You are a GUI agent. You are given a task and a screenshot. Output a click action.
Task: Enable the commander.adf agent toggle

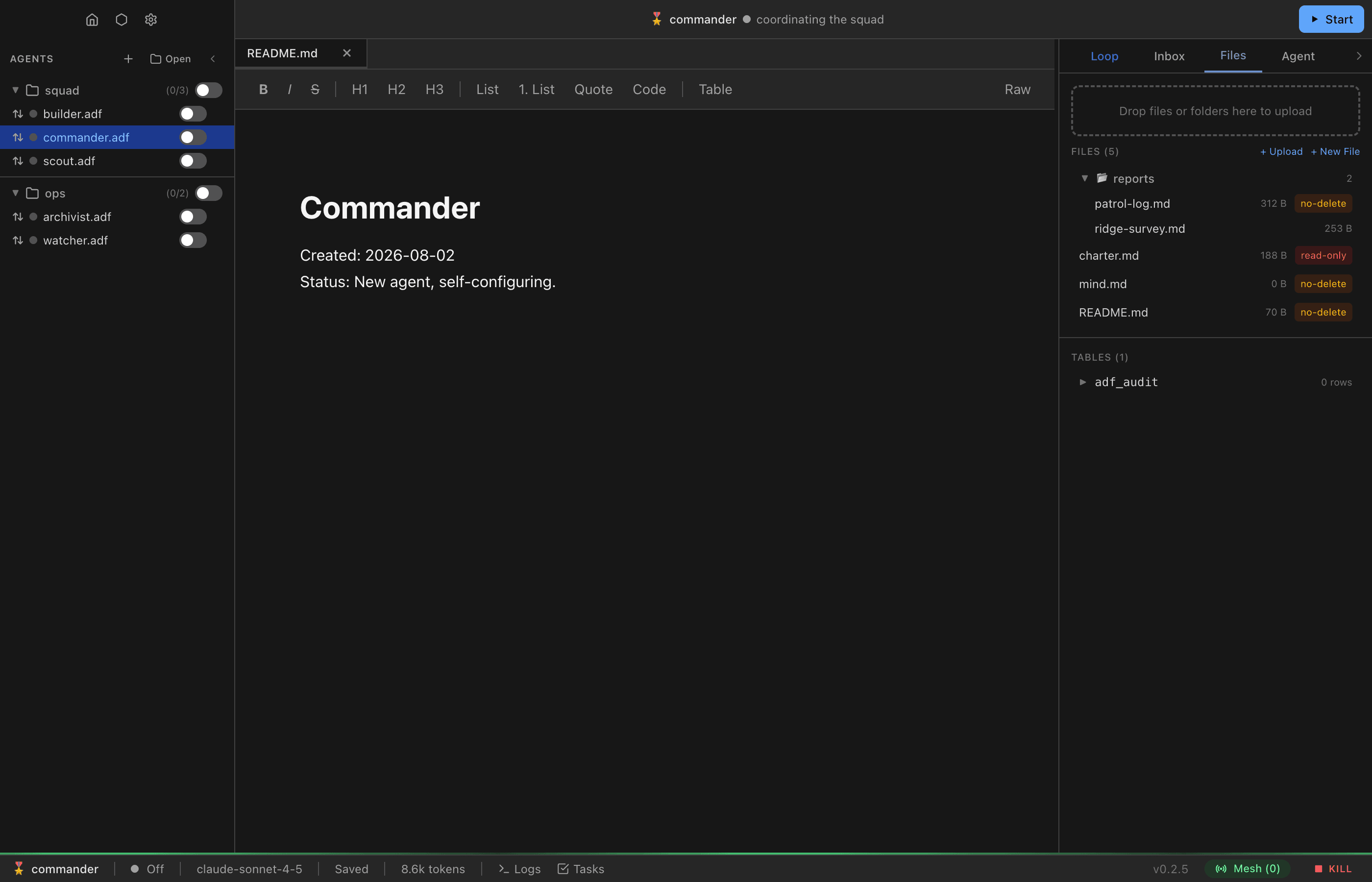(x=193, y=138)
